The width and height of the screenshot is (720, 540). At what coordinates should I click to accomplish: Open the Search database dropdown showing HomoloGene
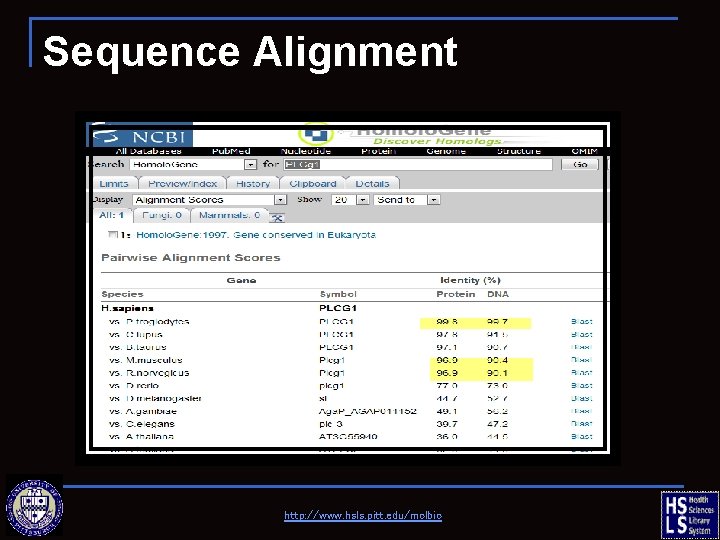193,164
